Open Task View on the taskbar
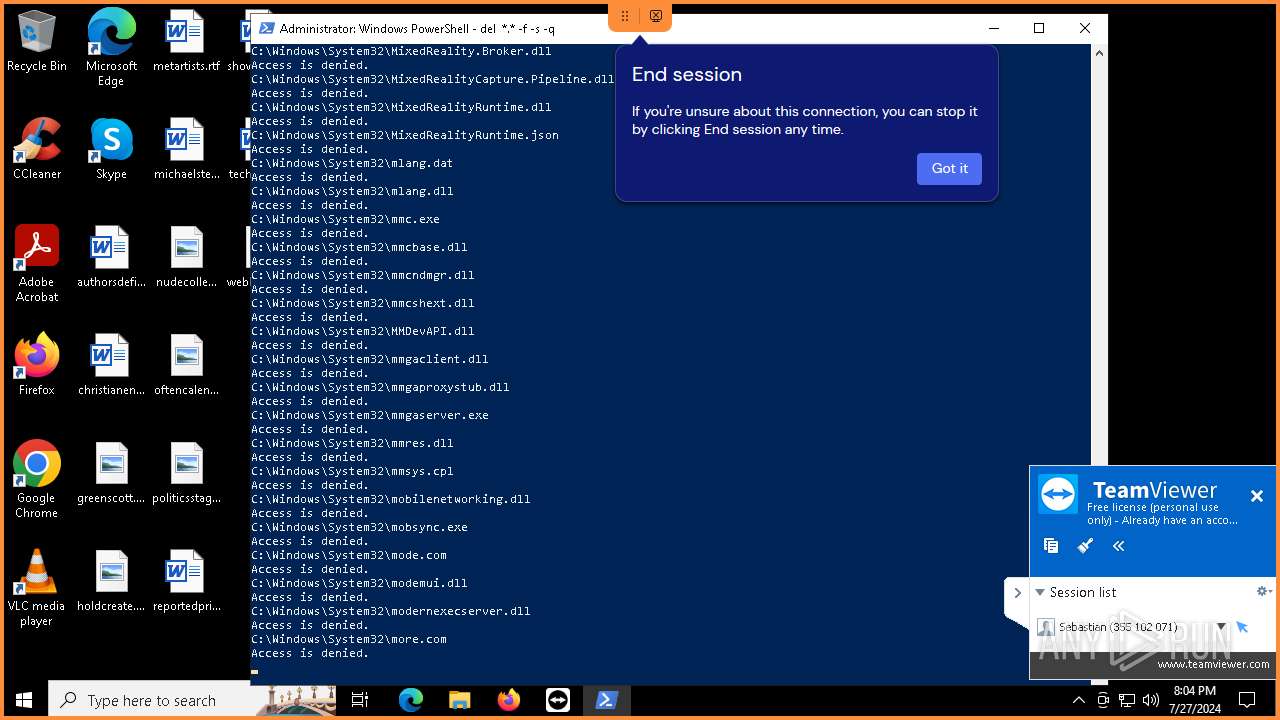 360,700
